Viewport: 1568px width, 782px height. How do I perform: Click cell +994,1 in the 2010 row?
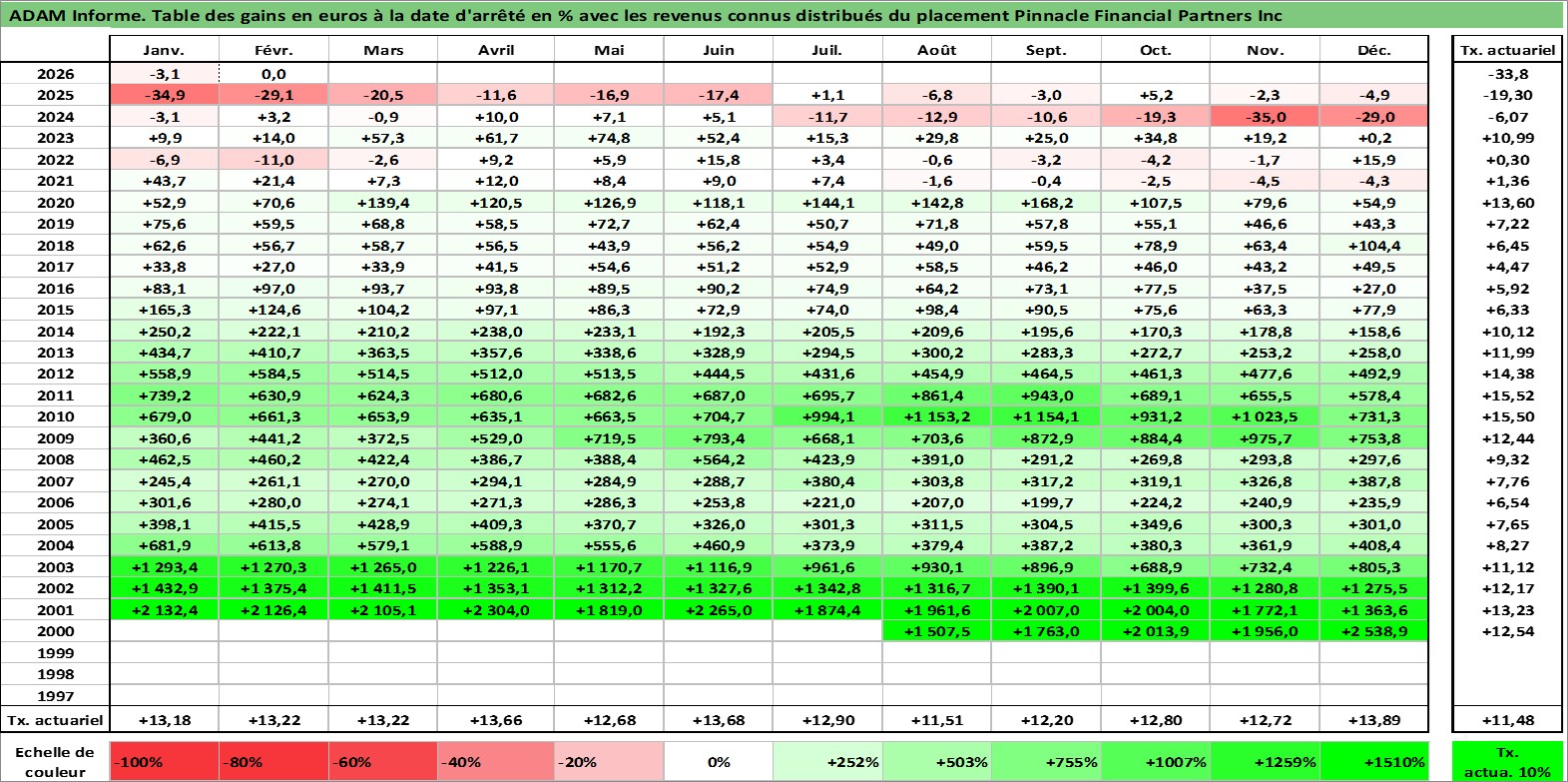coord(827,416)
